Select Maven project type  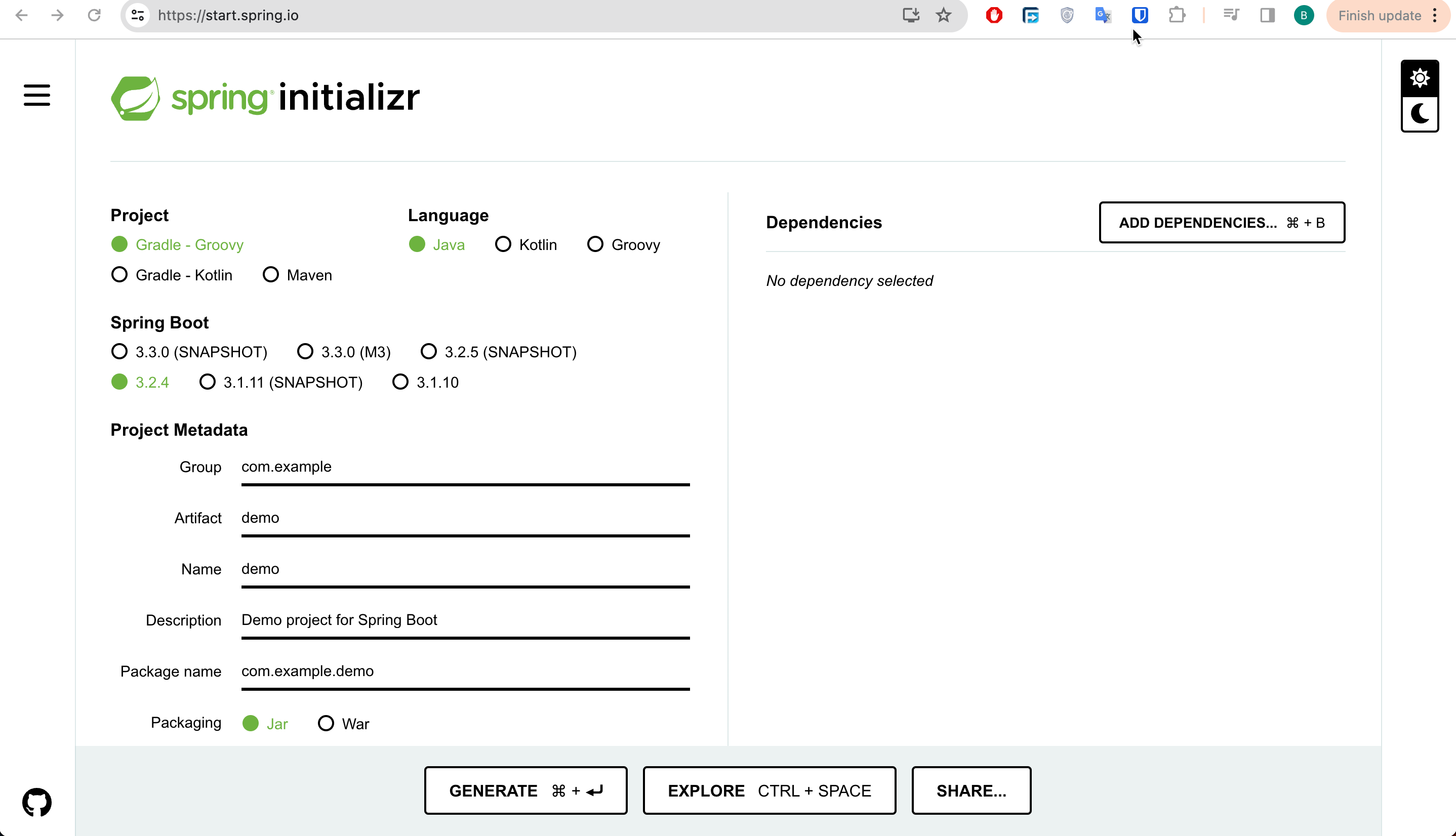(x=298, y=275)
